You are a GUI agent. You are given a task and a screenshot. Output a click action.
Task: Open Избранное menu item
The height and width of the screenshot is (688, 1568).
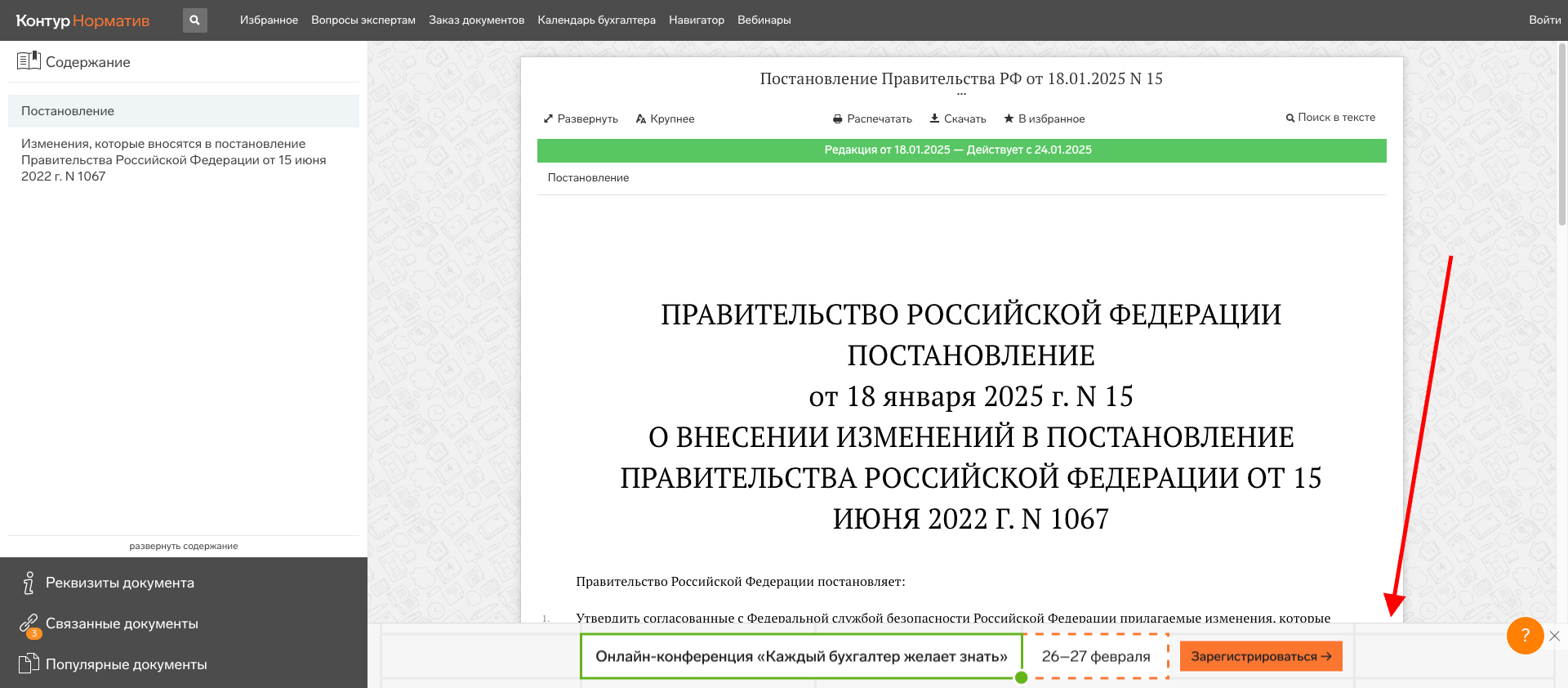tap(269, 20)
